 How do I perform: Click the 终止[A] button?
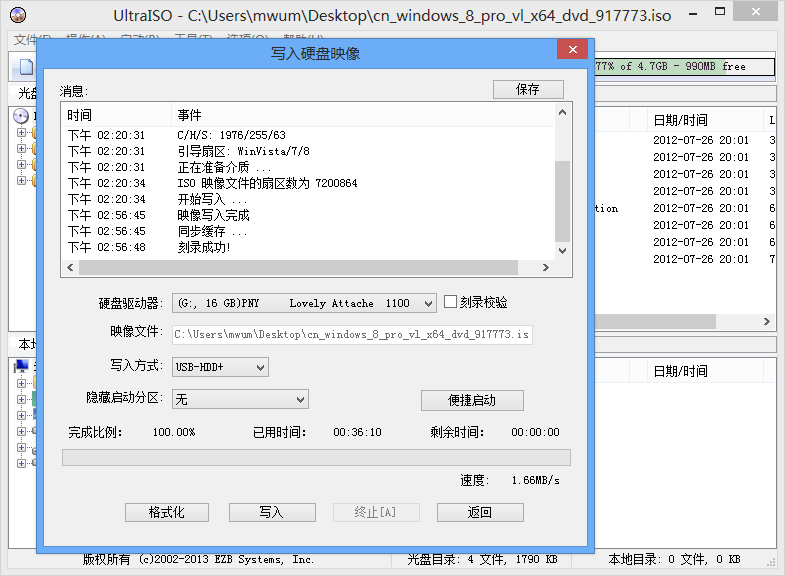coord(376,512)
